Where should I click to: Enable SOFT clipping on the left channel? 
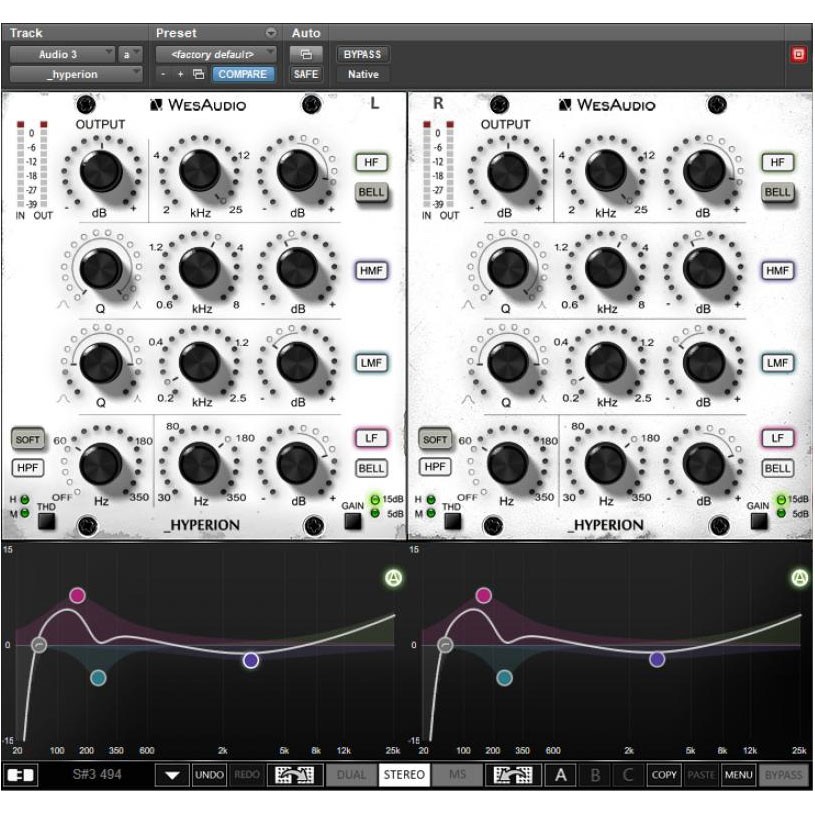pyautogui.click(x=29, y=438)
